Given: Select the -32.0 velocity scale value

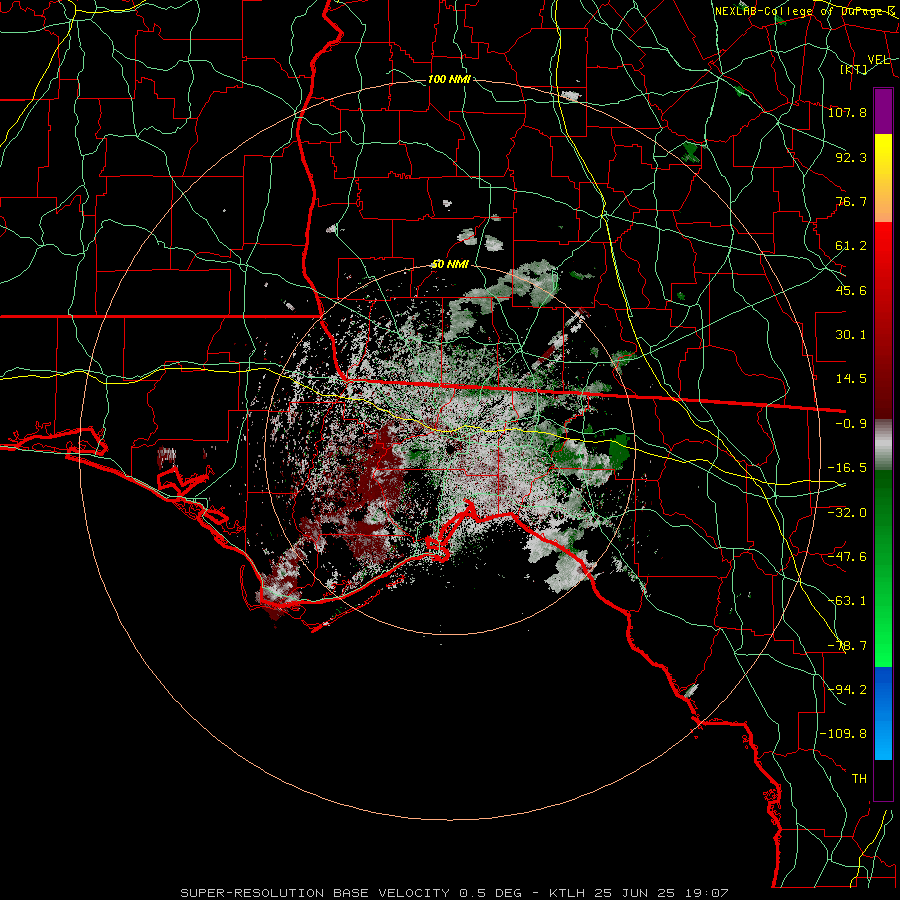Looking at the screenshot, I should click(x=847, y=512).
